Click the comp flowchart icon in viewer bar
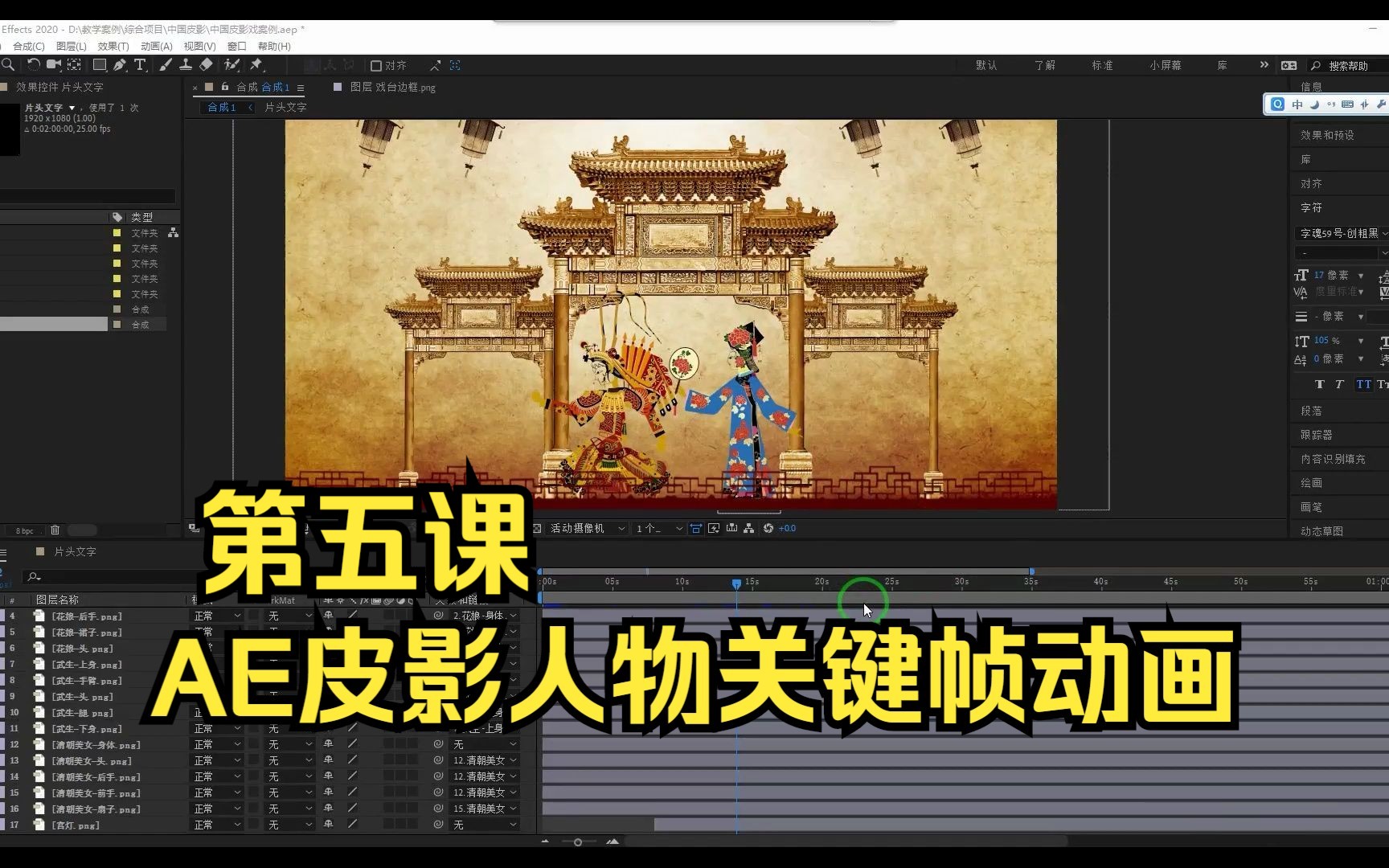Viewport: 1389px width, 868px height. coord(749,528)
